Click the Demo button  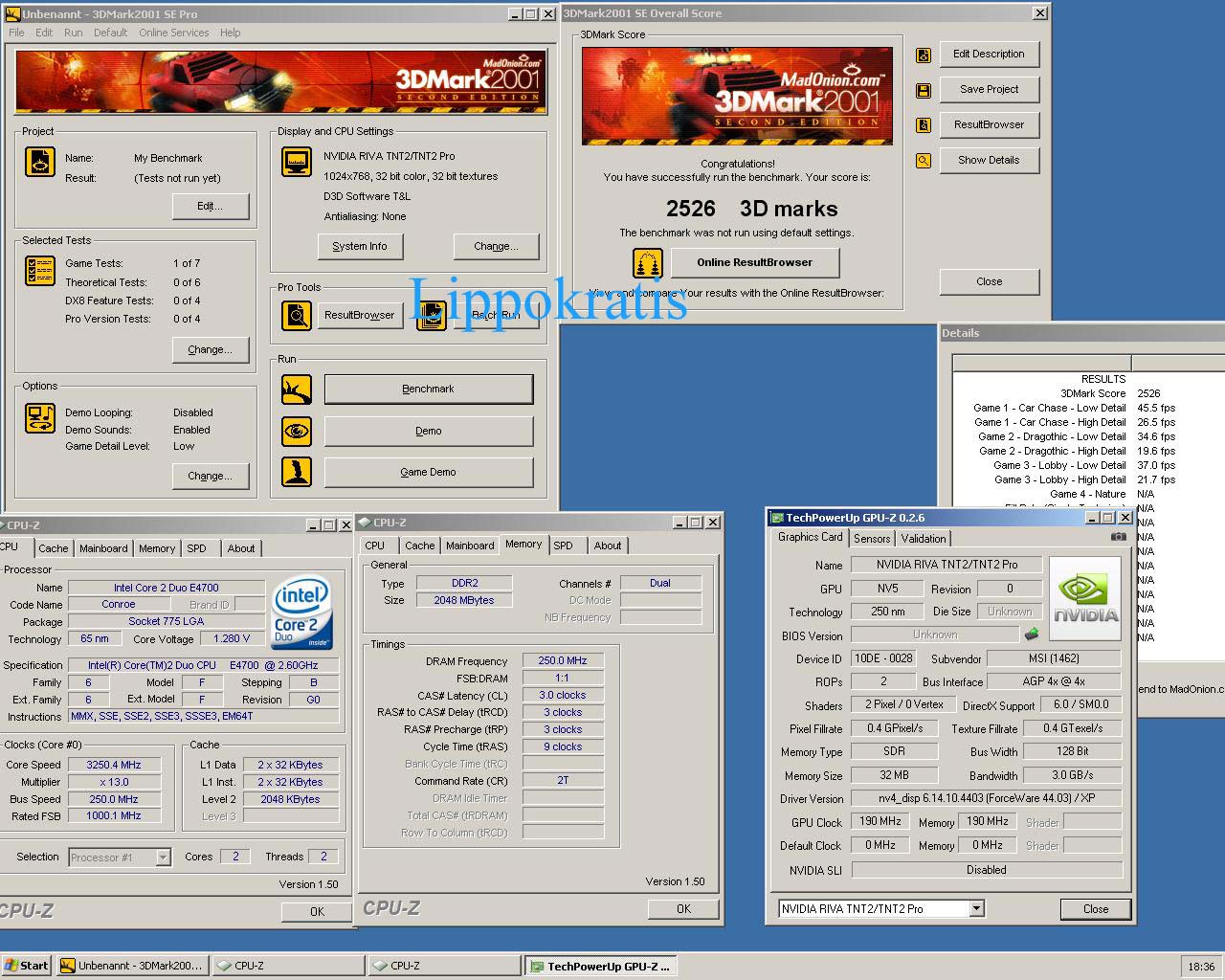click(428, 431)
